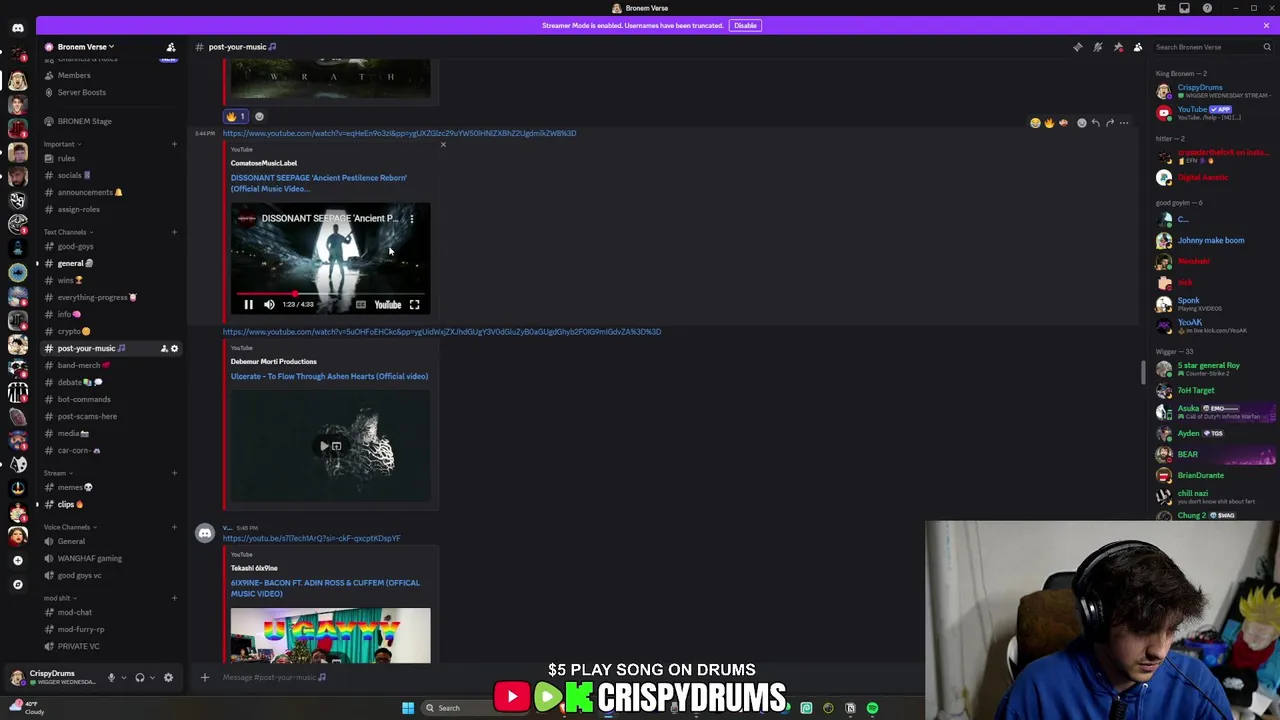Viewport: 1280px width, 720px height.
Task: Open the youtu.be short URL link
Action: [311, 538]
